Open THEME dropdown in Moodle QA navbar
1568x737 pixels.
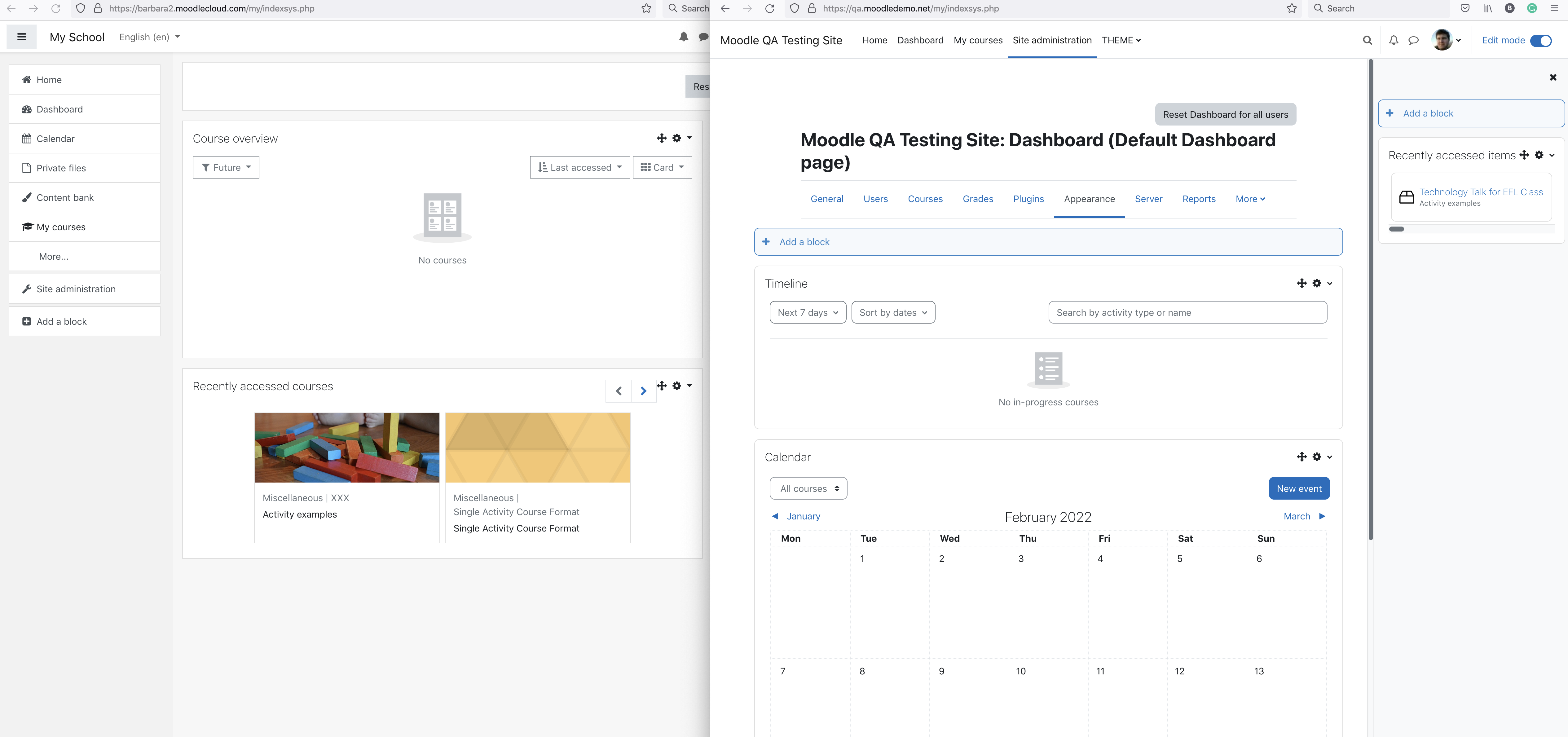[1121, 40]
